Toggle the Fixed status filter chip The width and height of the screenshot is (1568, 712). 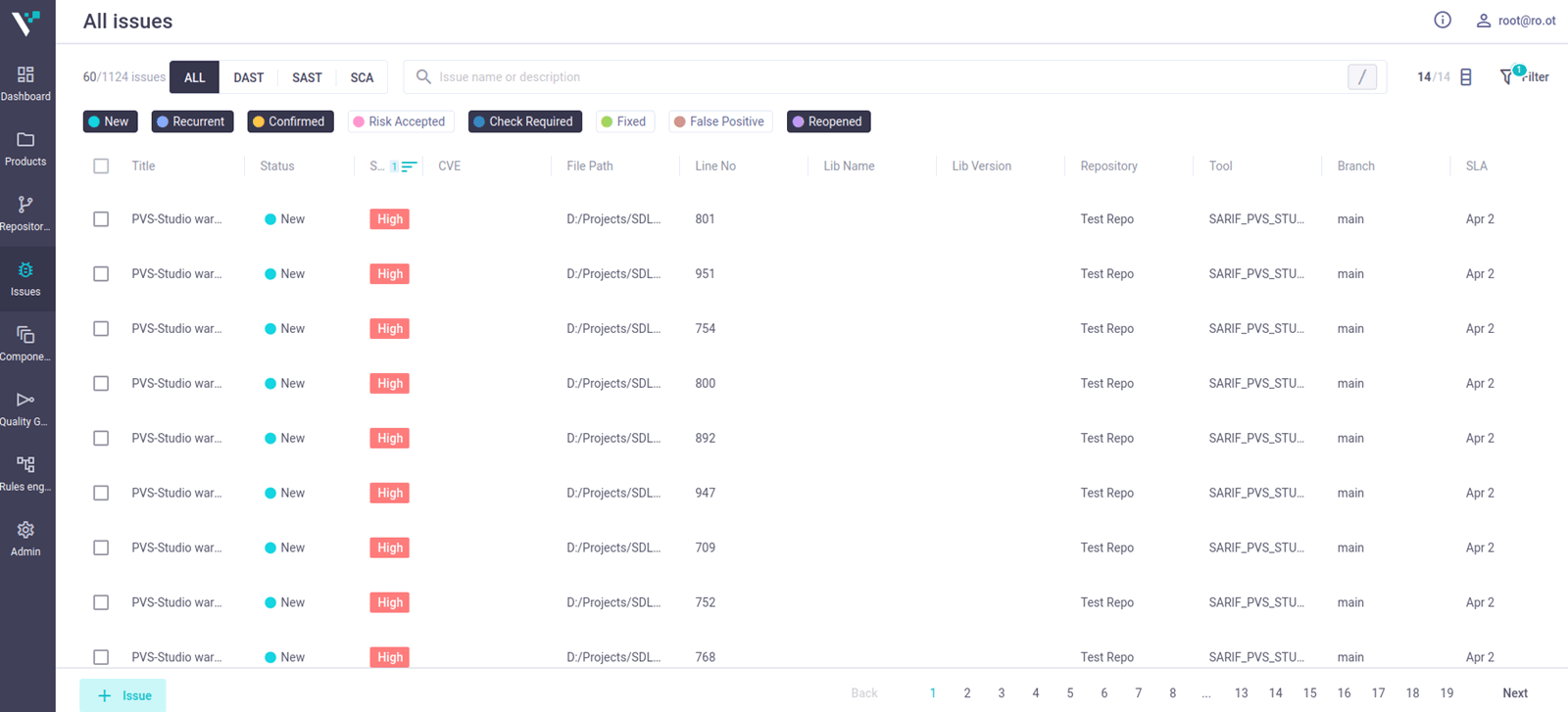pyautogui.click(x=624, y=121)
